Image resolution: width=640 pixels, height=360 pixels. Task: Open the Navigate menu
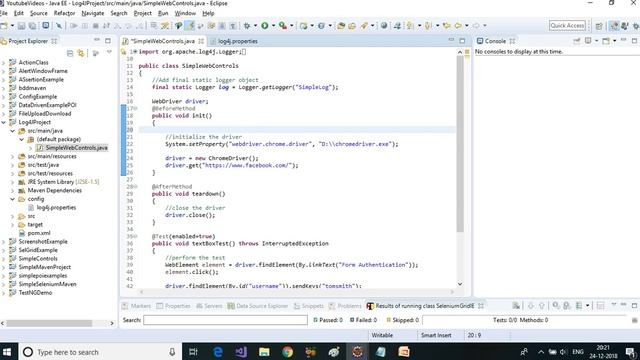point(93,13)
